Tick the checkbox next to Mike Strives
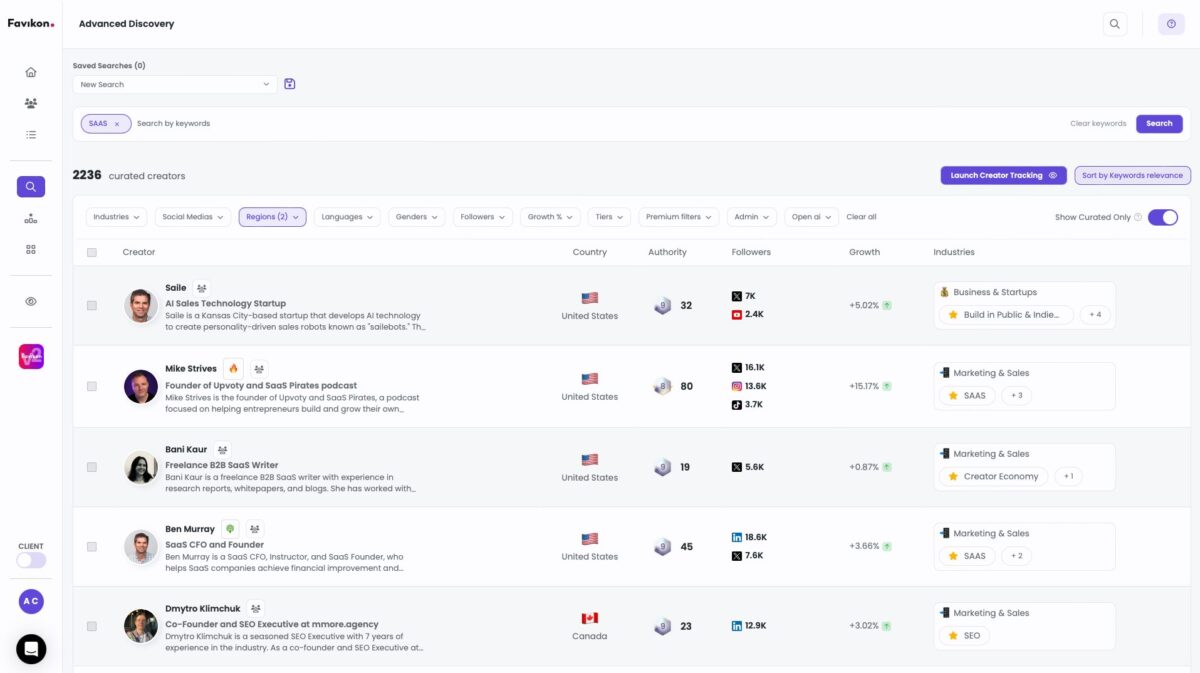The image size is (1200, 673). point(91,386)
